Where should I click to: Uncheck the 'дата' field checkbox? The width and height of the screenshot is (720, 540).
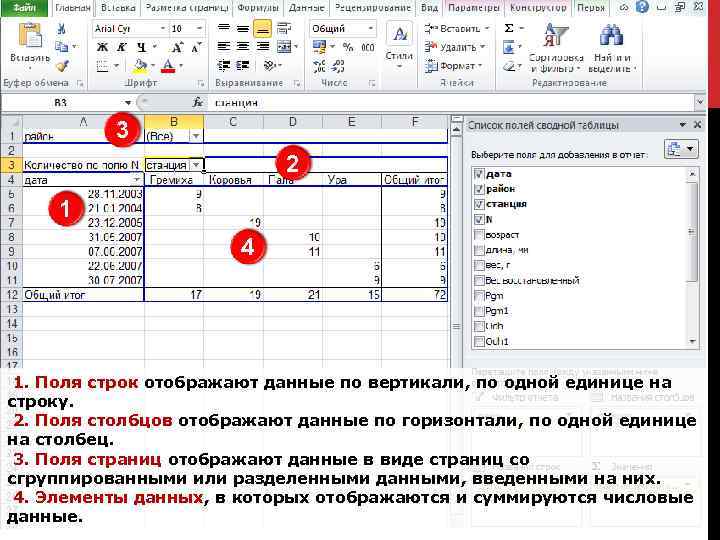(x=479, y=174)
